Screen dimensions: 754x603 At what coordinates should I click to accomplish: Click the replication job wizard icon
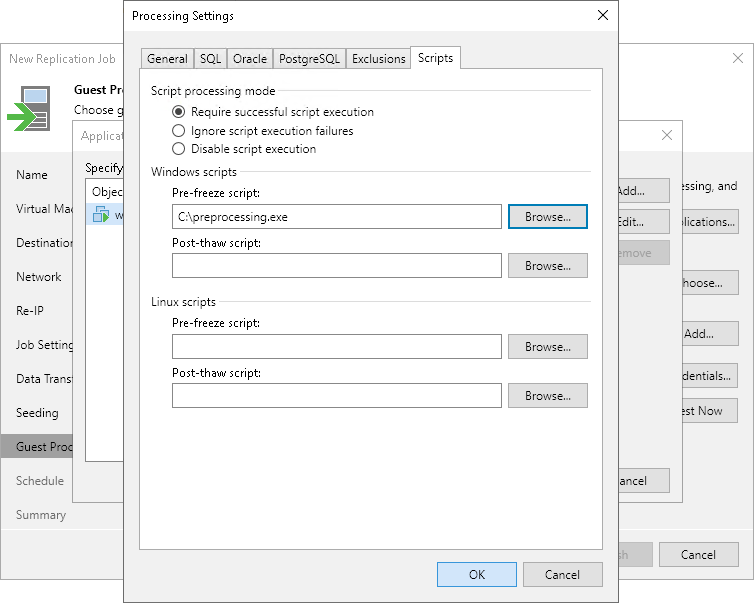click(x=29, y=109)
